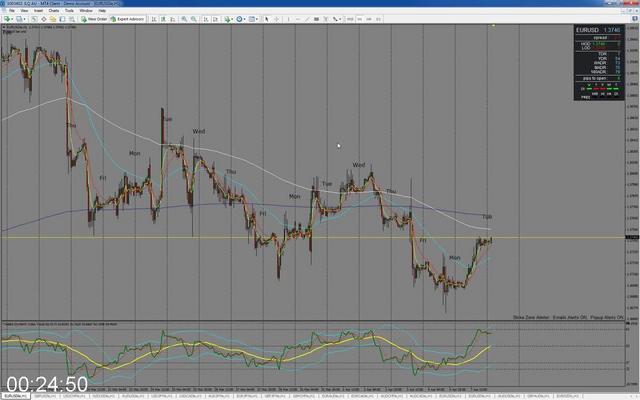Screen dimensions: 640x400
Task: Select the Arrows drawing tool icon
Action: coord(335,19)
